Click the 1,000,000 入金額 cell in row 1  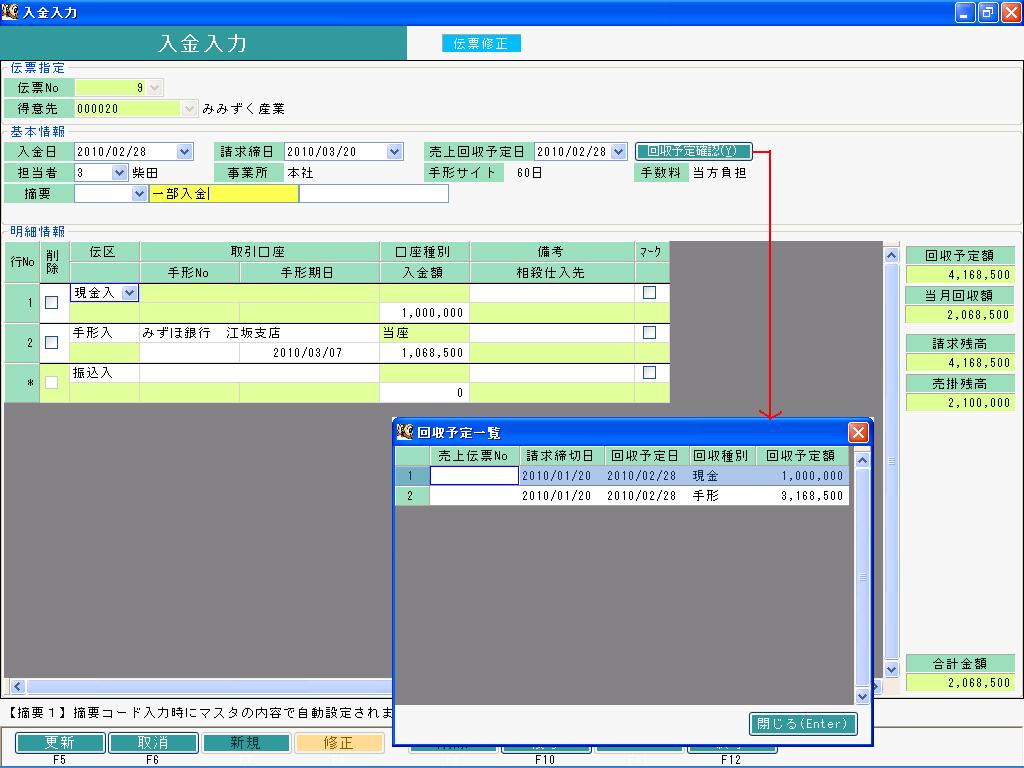pyautogui.click(x=424, y=313)
